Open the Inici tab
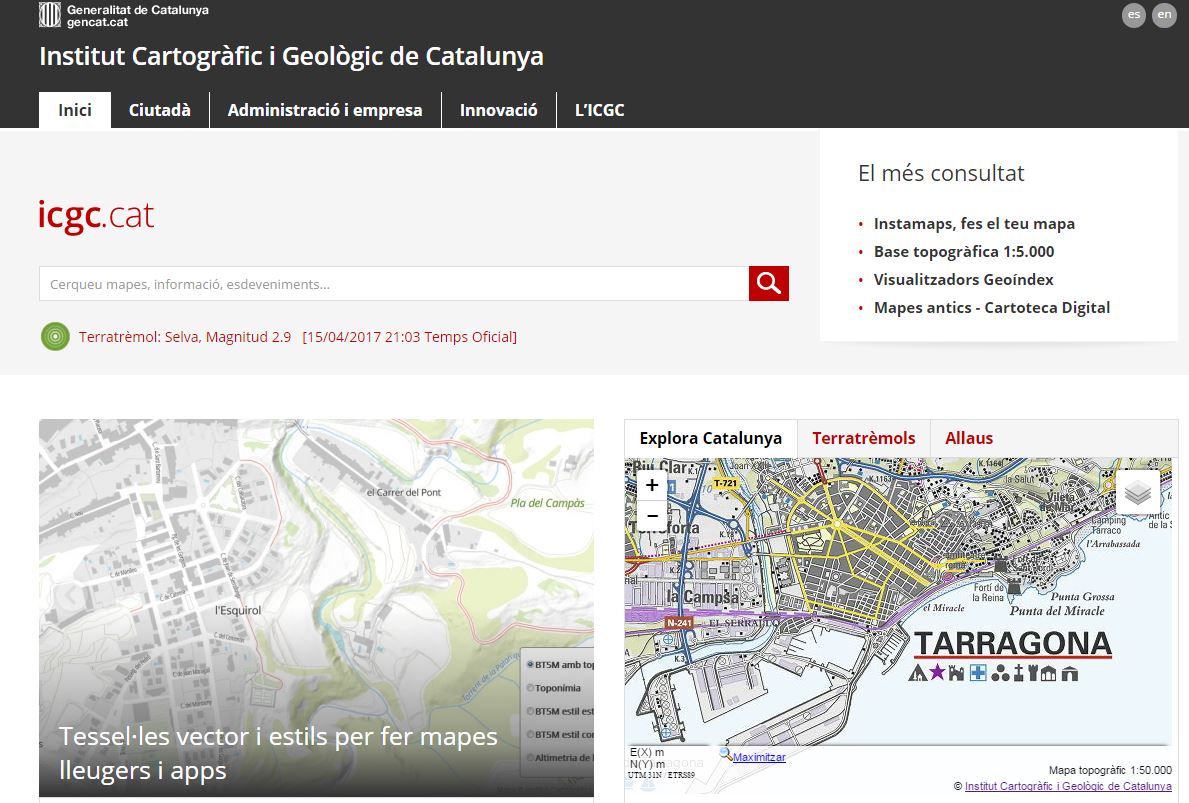1189x803 pixels. pos(75,110)
